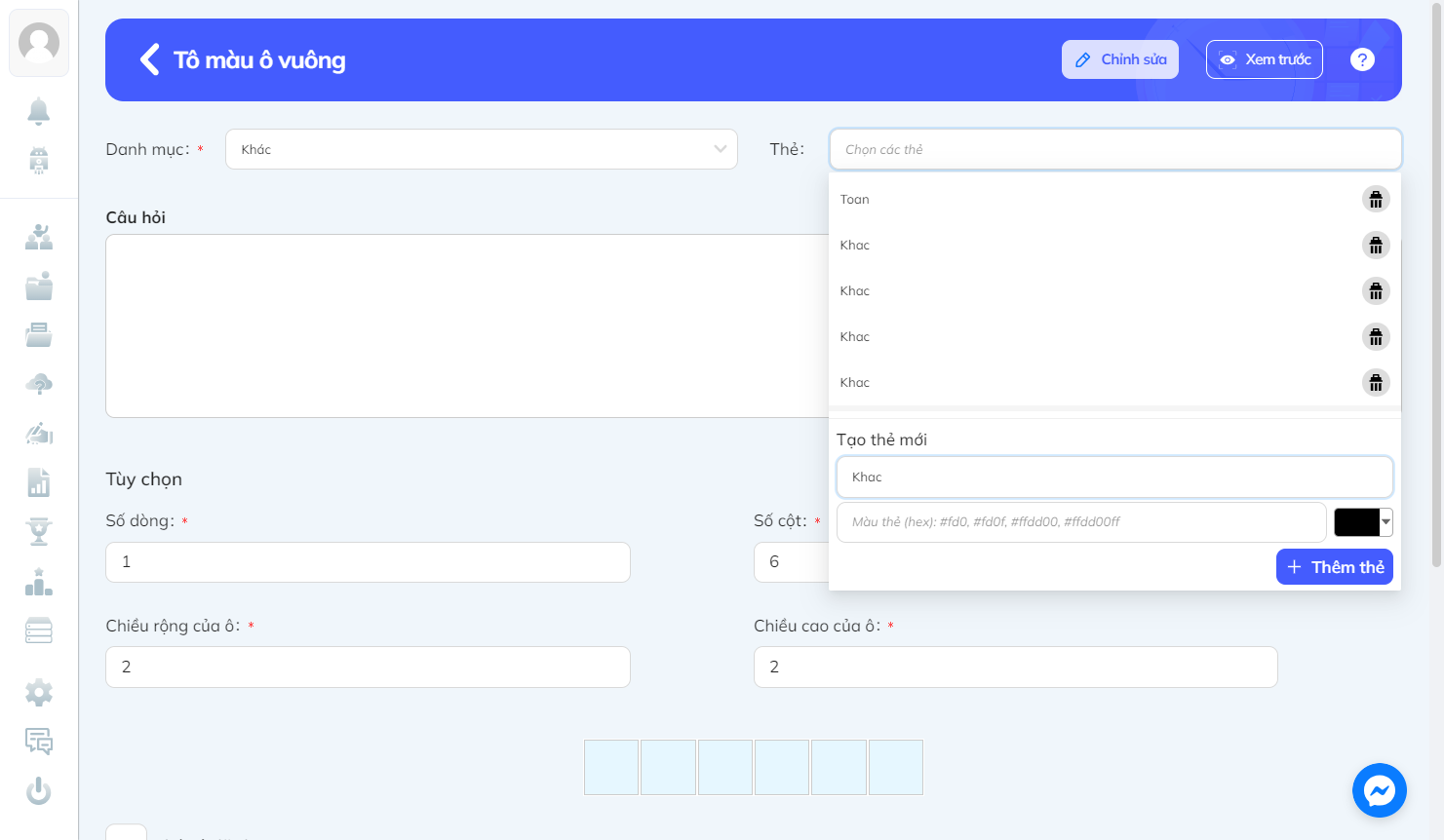Screen dimensions: 1444x840
Task: Click the Số cột input field
Action: (x=791, y=562)
